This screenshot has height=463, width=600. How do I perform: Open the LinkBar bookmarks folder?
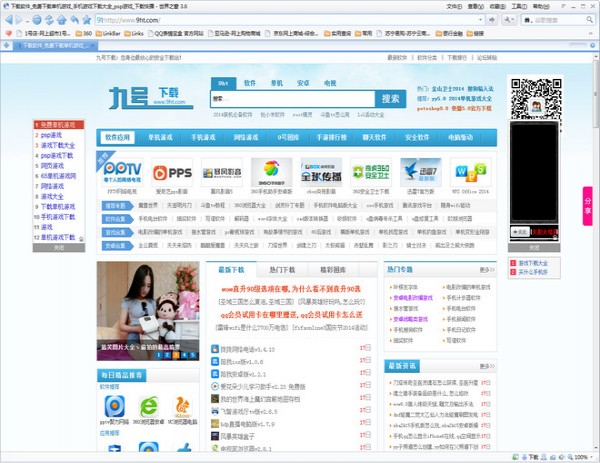pyautogui.click(x=108, y=33)
